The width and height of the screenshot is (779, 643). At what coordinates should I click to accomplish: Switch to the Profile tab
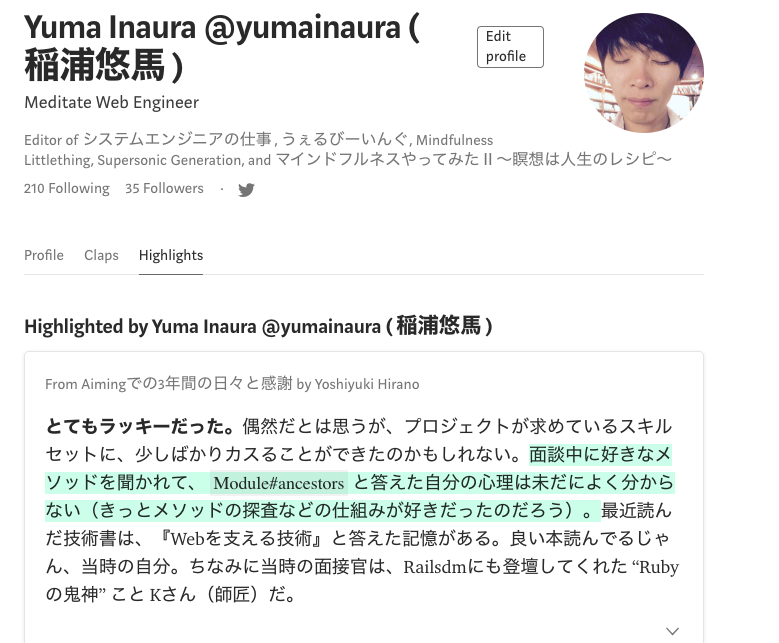tap(44, 255)
